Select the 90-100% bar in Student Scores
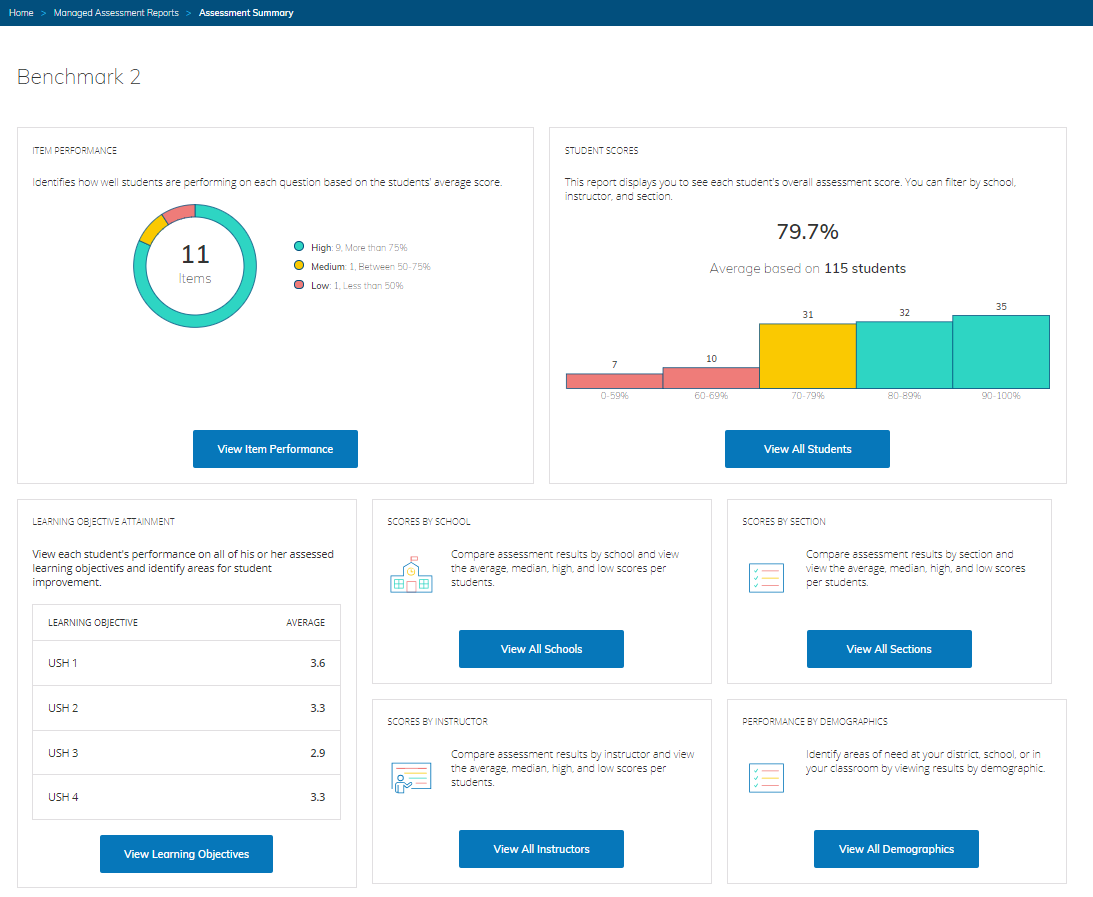1093x897 pixels. tap(1000, 352)
